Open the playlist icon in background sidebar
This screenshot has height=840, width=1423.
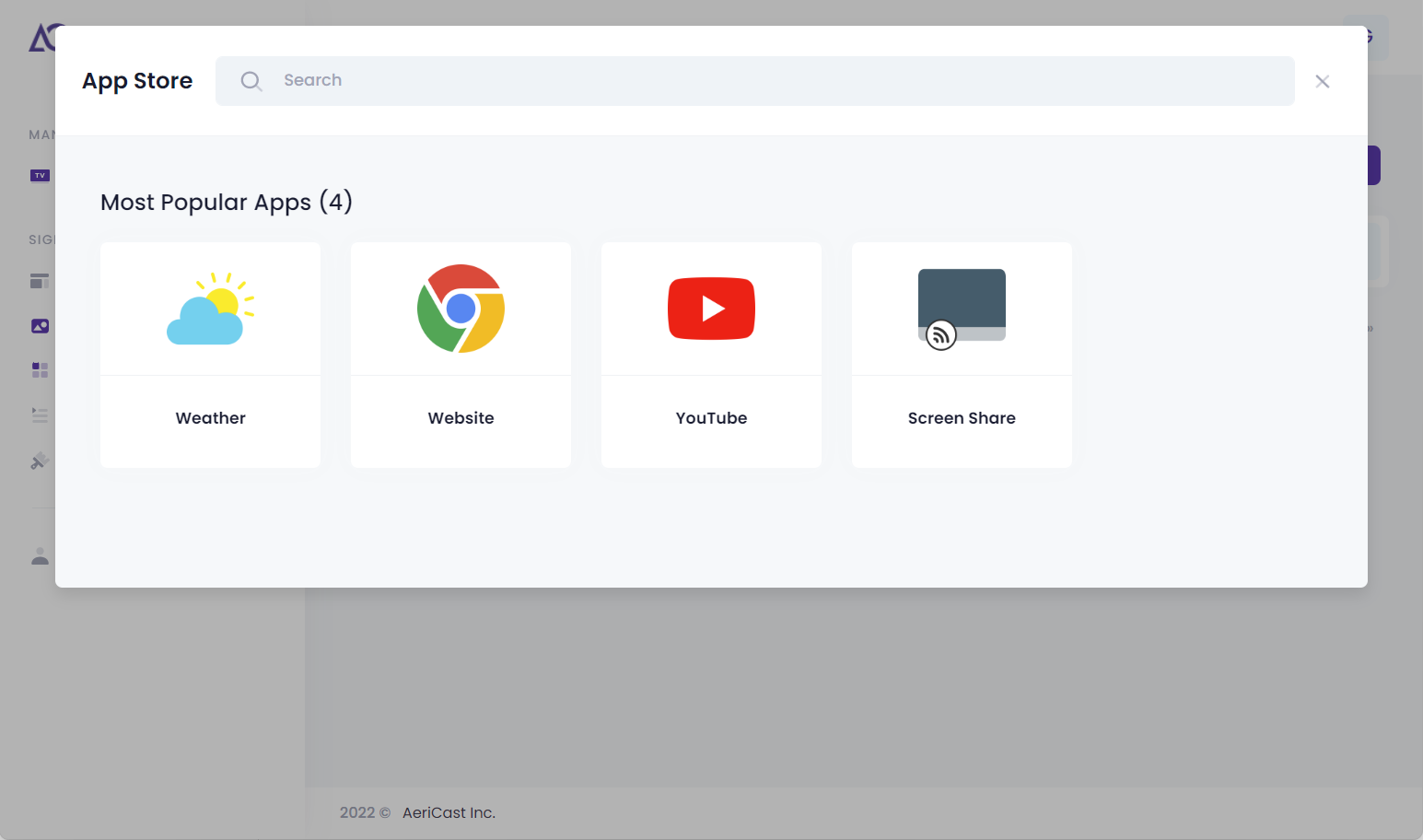click(40, 415)
